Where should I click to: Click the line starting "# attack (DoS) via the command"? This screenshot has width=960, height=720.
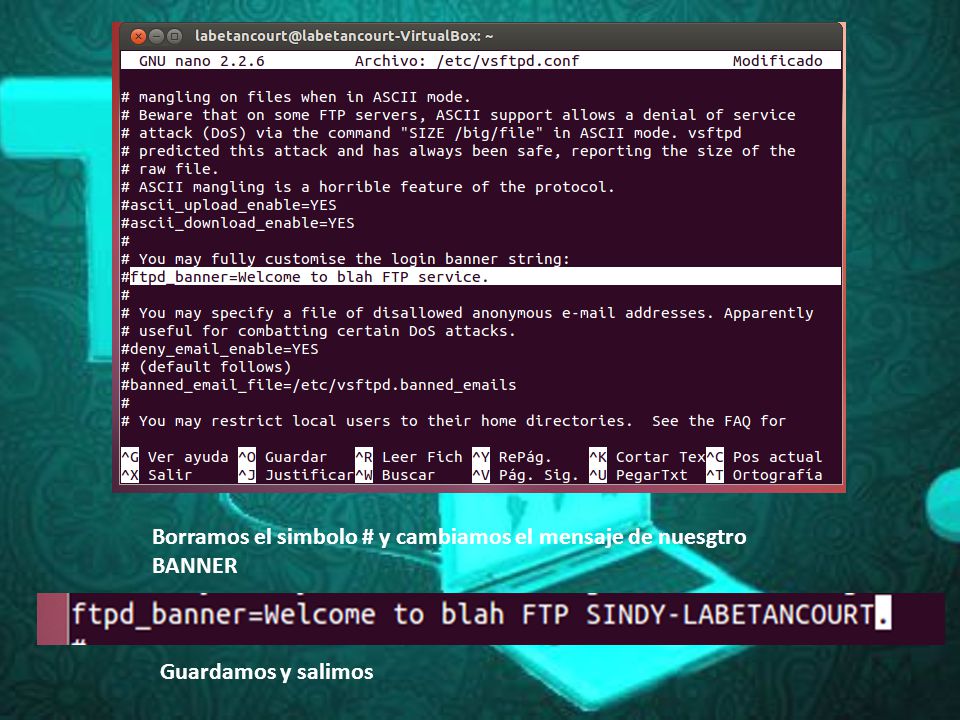pyautogui.click(x=431, y=133)
